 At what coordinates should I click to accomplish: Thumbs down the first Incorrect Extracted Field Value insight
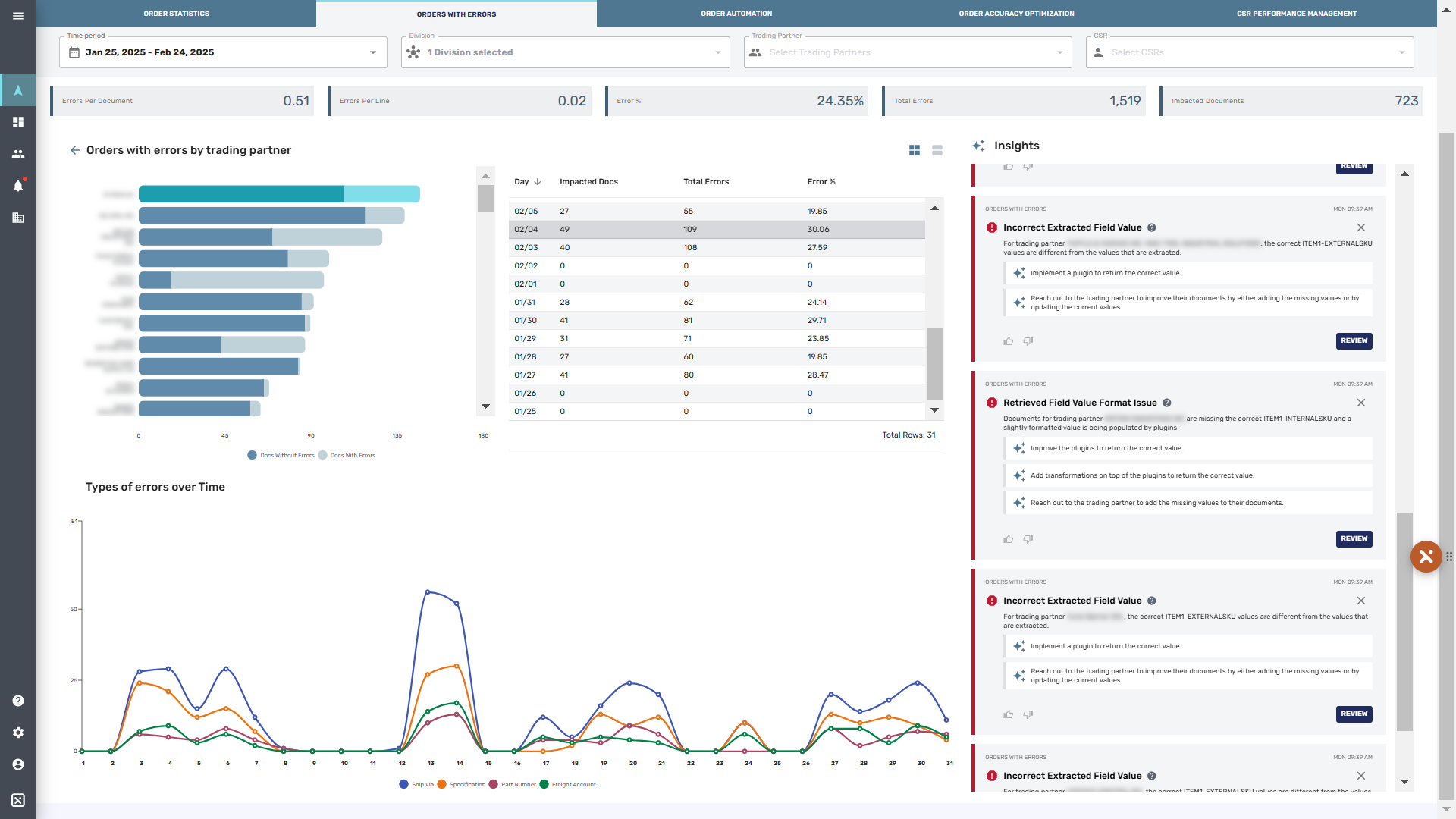coord(1028,341)
